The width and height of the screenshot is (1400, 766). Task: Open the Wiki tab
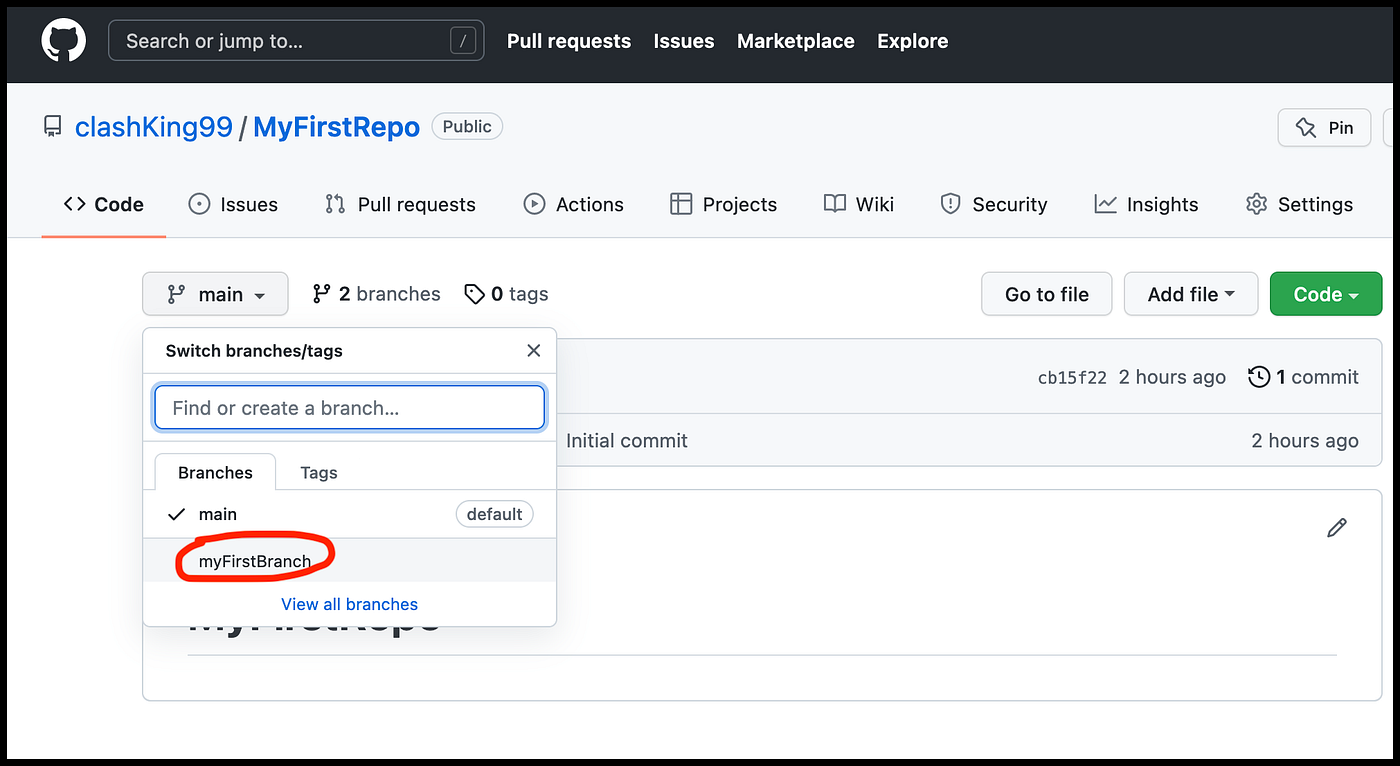tap(859, 204)
